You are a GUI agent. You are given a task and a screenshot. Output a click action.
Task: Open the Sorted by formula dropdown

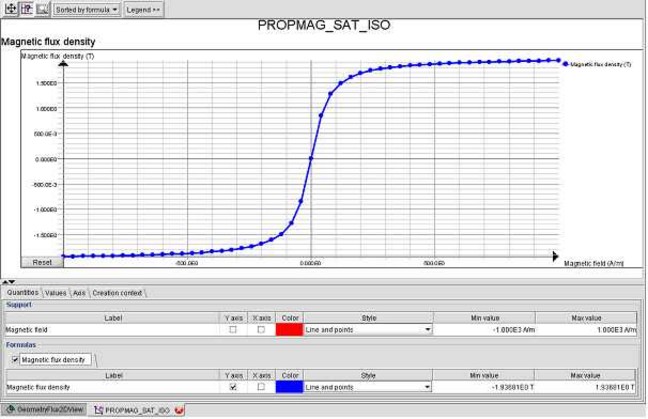click(86, 9)
